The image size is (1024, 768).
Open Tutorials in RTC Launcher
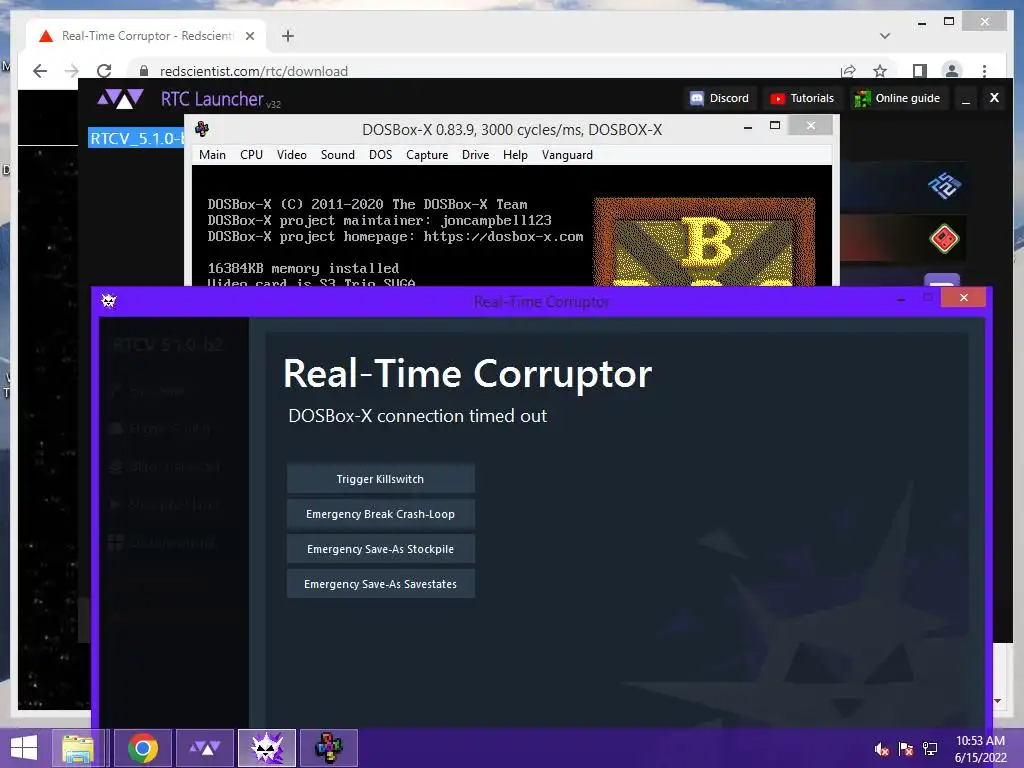point(802,98)
